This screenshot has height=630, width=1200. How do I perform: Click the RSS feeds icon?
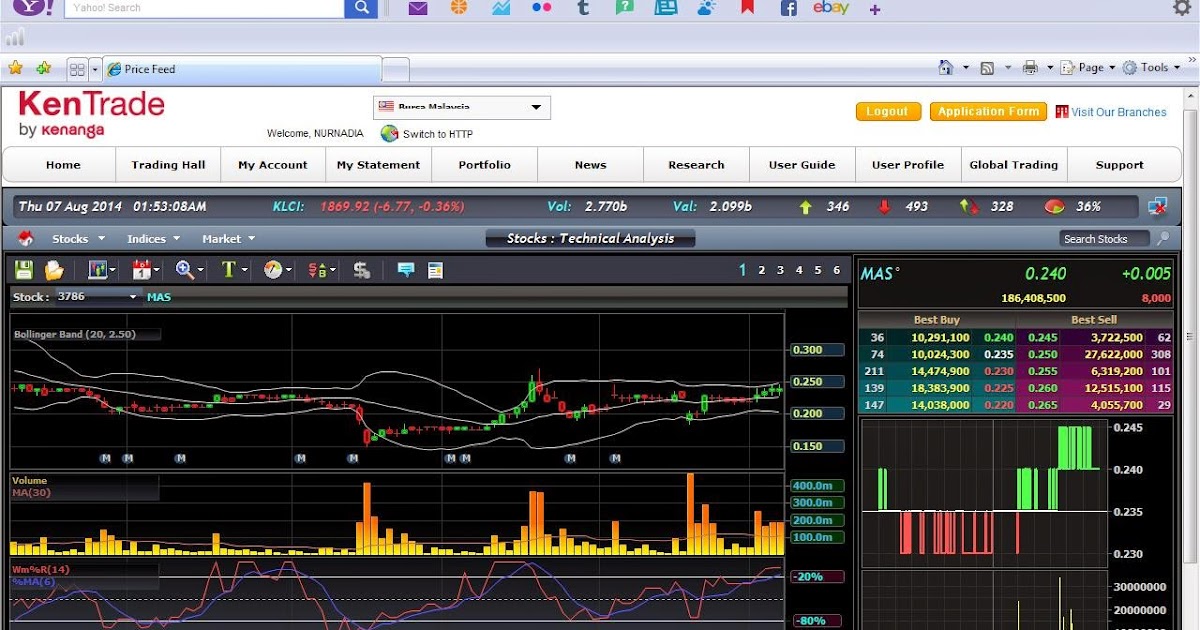(x=987, y=68)
